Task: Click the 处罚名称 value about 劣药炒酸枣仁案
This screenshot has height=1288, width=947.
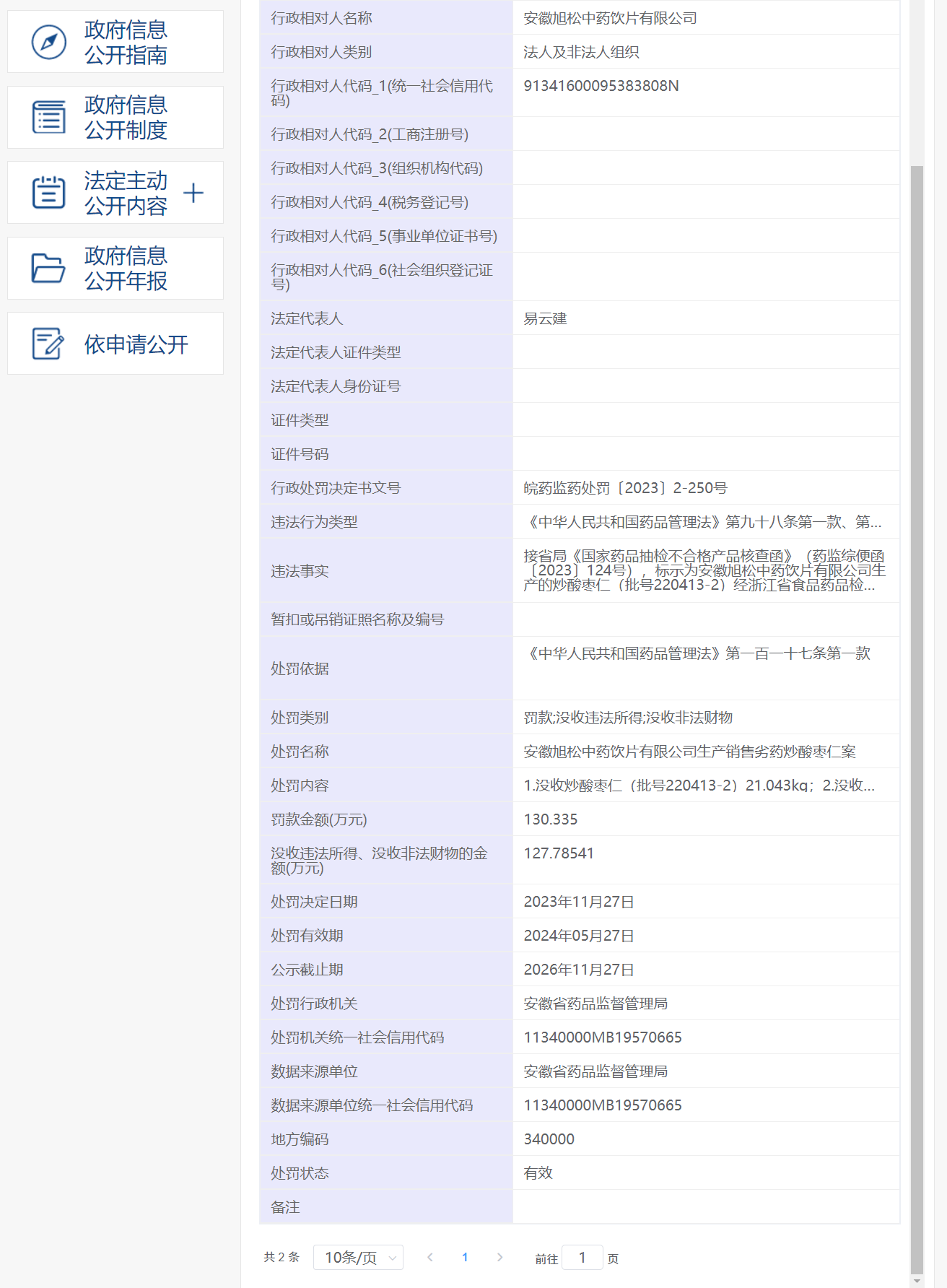Action: click(690, 752)
